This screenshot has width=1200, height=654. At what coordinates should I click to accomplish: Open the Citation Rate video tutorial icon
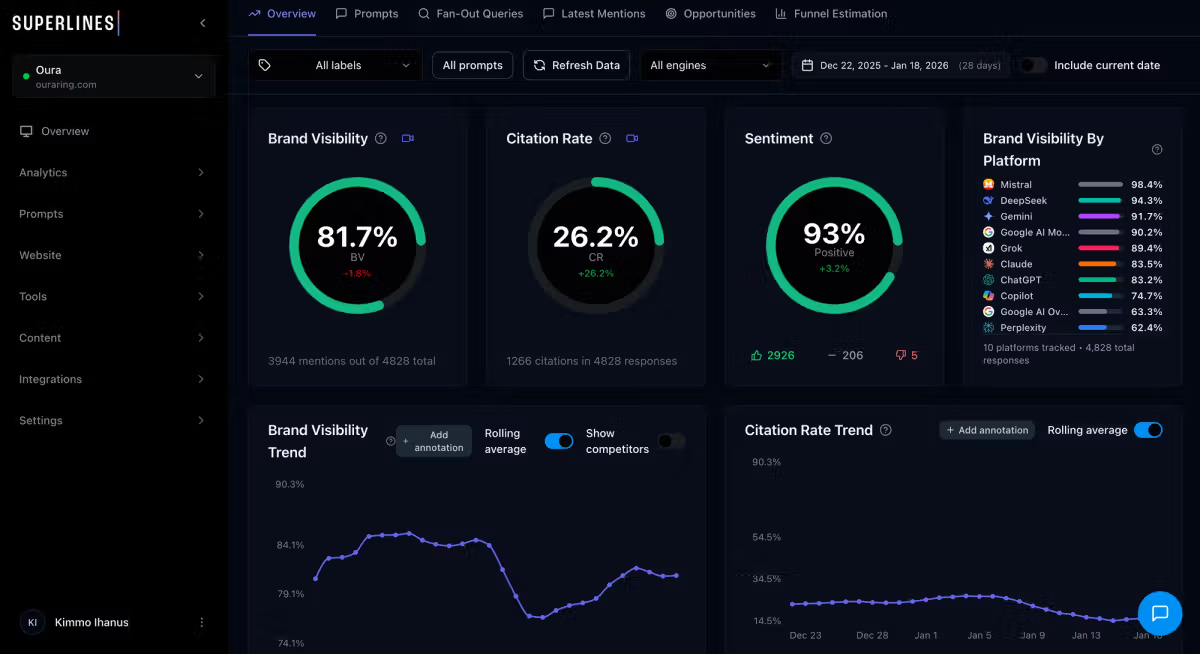[632, 139]
